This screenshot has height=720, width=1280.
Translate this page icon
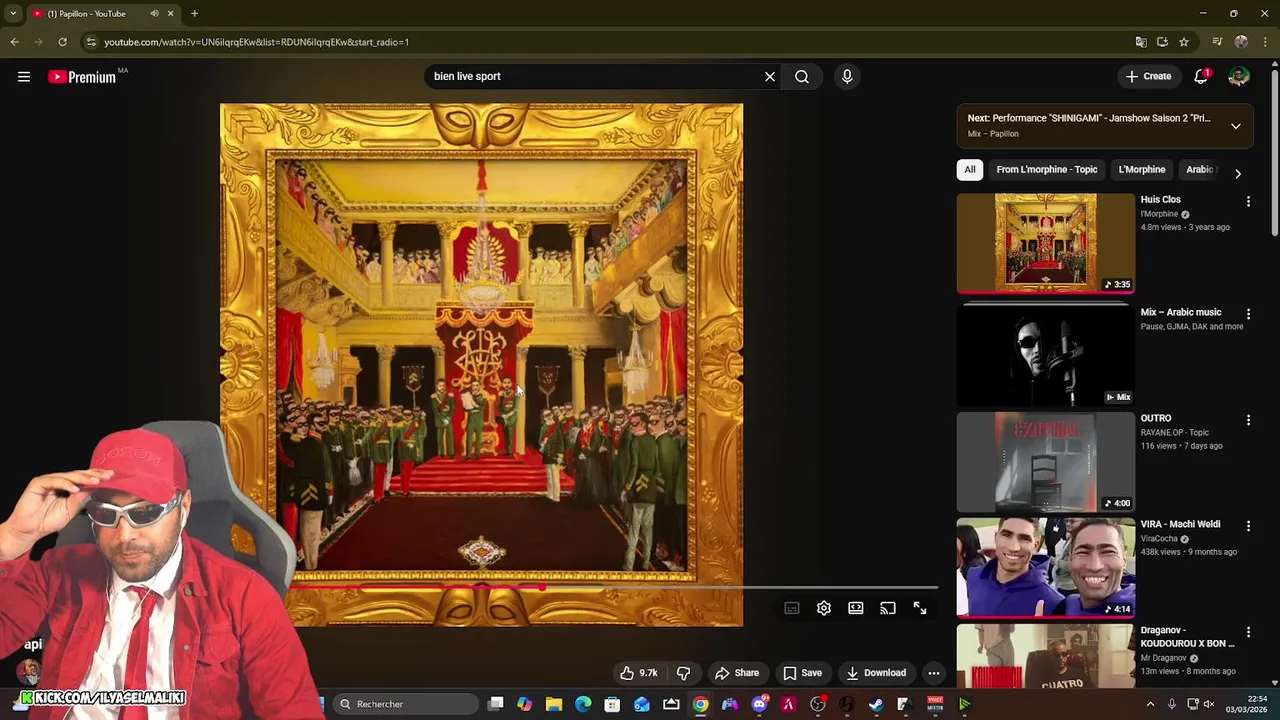tap(1141, 42)
